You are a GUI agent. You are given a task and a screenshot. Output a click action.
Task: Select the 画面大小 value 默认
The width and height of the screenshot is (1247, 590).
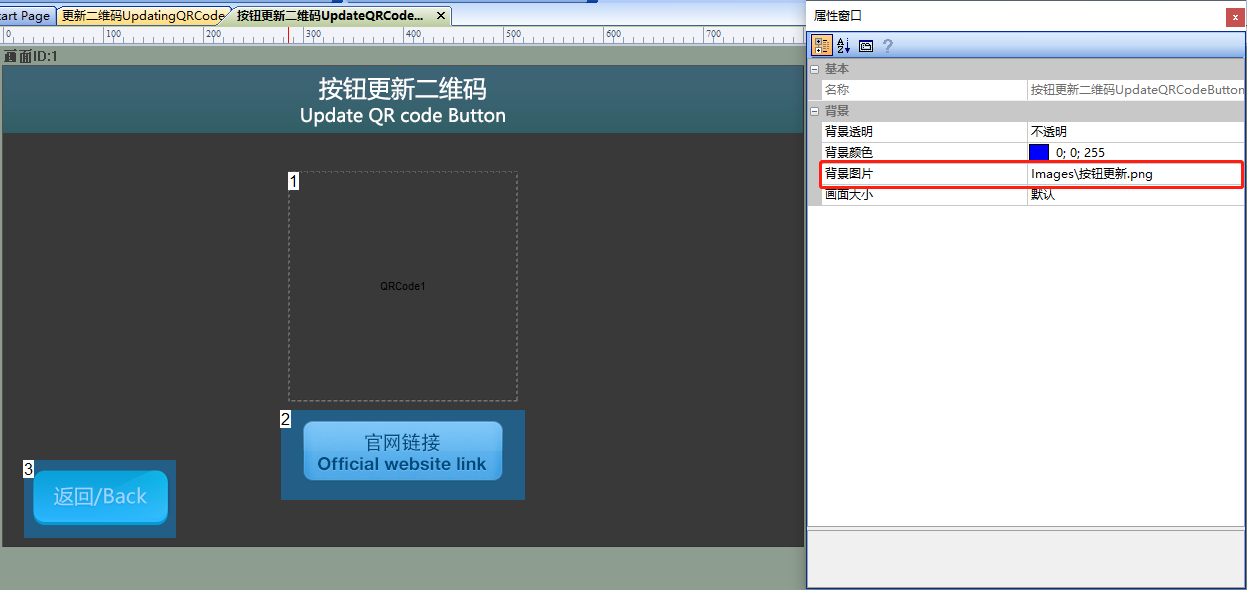pyautogui.click(x=1136, y=194)
